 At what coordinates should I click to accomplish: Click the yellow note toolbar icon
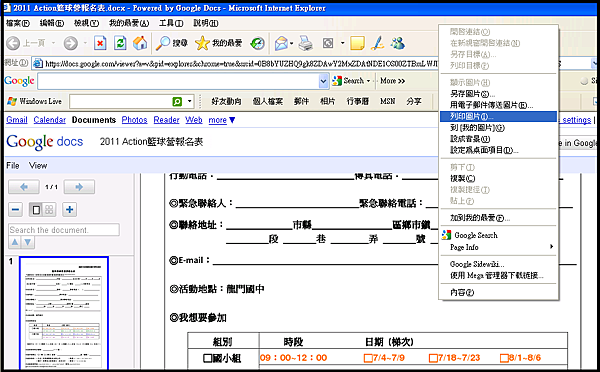357,43
